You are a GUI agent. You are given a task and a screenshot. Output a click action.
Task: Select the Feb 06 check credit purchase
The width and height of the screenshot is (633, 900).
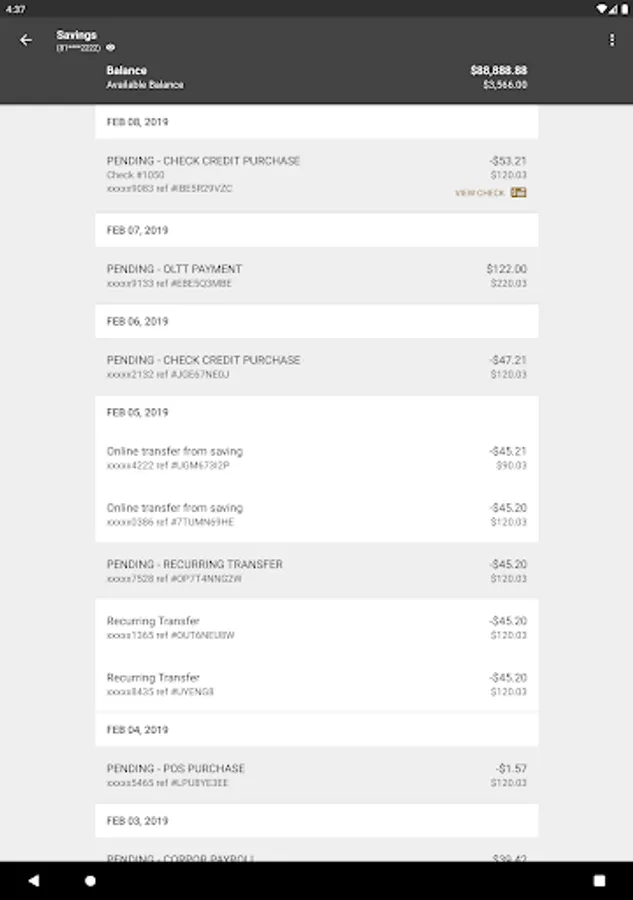pyautogui.click(x=316, y=367)
